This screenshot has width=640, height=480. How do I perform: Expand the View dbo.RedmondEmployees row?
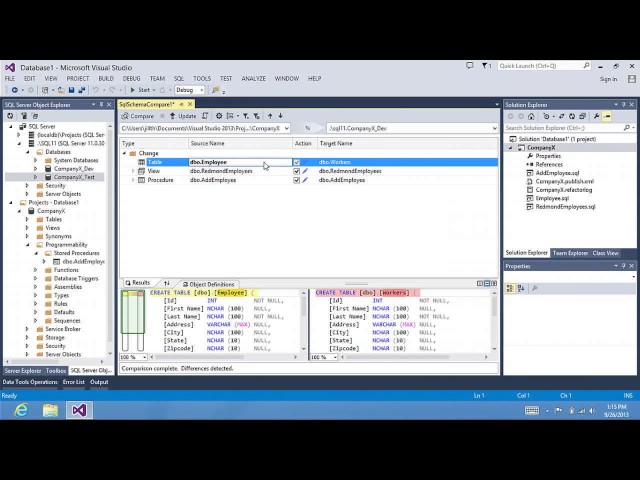[x=133, y=171]
